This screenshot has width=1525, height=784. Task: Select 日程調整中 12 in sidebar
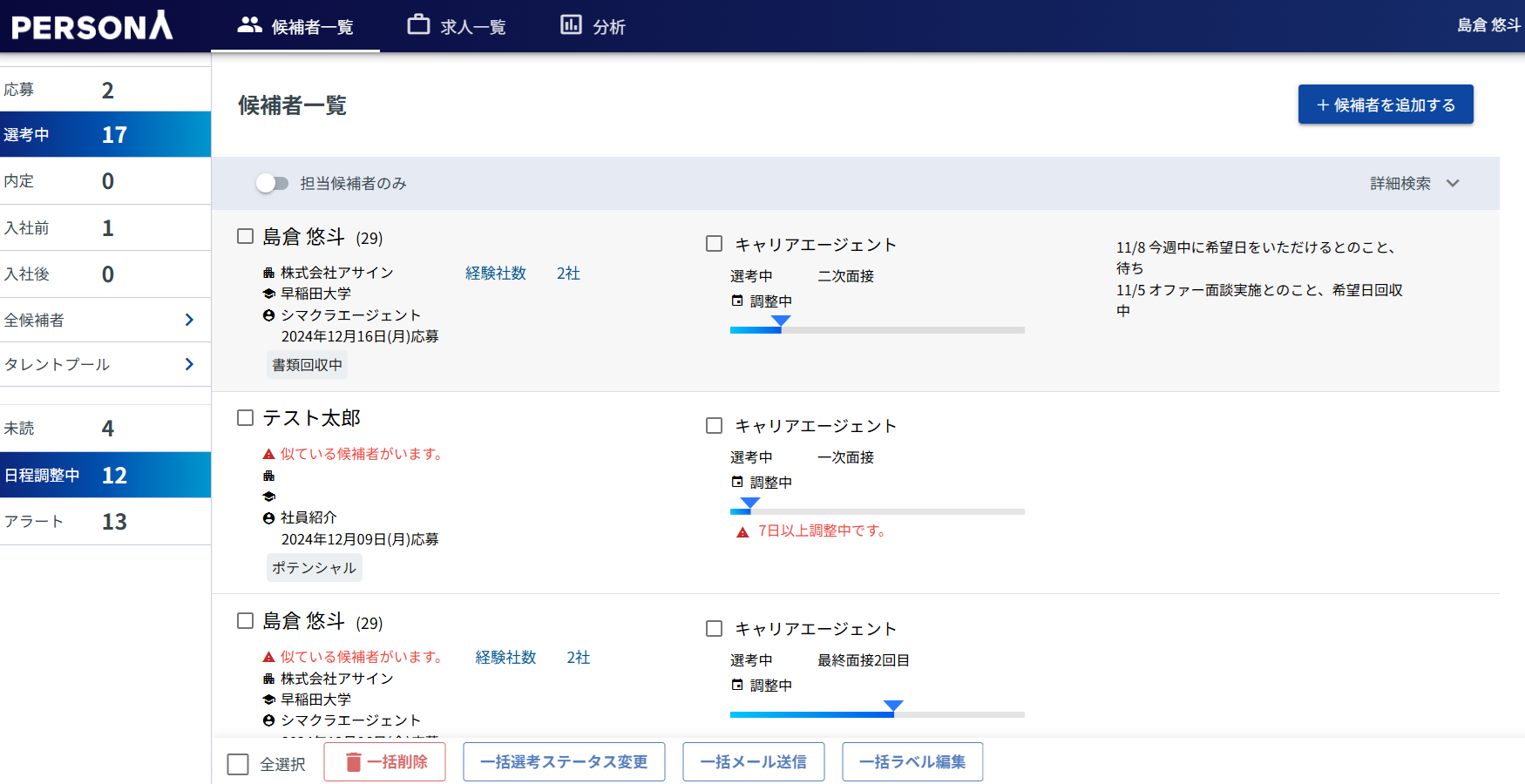point(105,475)
